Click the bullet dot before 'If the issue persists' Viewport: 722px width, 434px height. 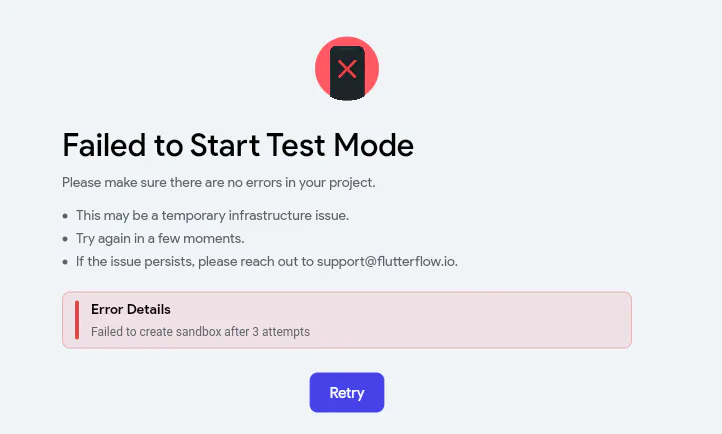[x=65, y=262]
